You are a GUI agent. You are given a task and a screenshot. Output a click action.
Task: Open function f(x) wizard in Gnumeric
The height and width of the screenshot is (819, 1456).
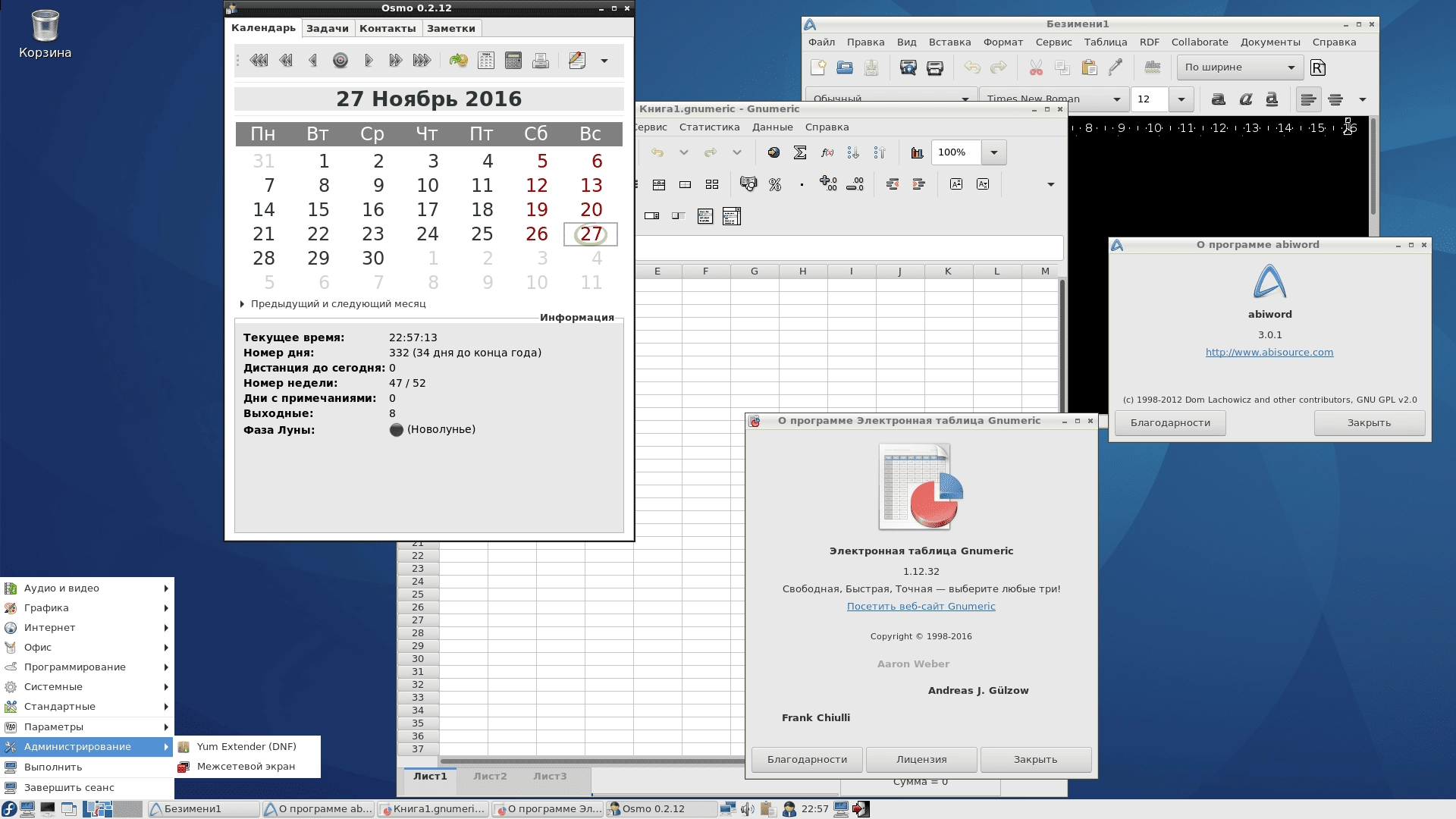pos(827,152)
